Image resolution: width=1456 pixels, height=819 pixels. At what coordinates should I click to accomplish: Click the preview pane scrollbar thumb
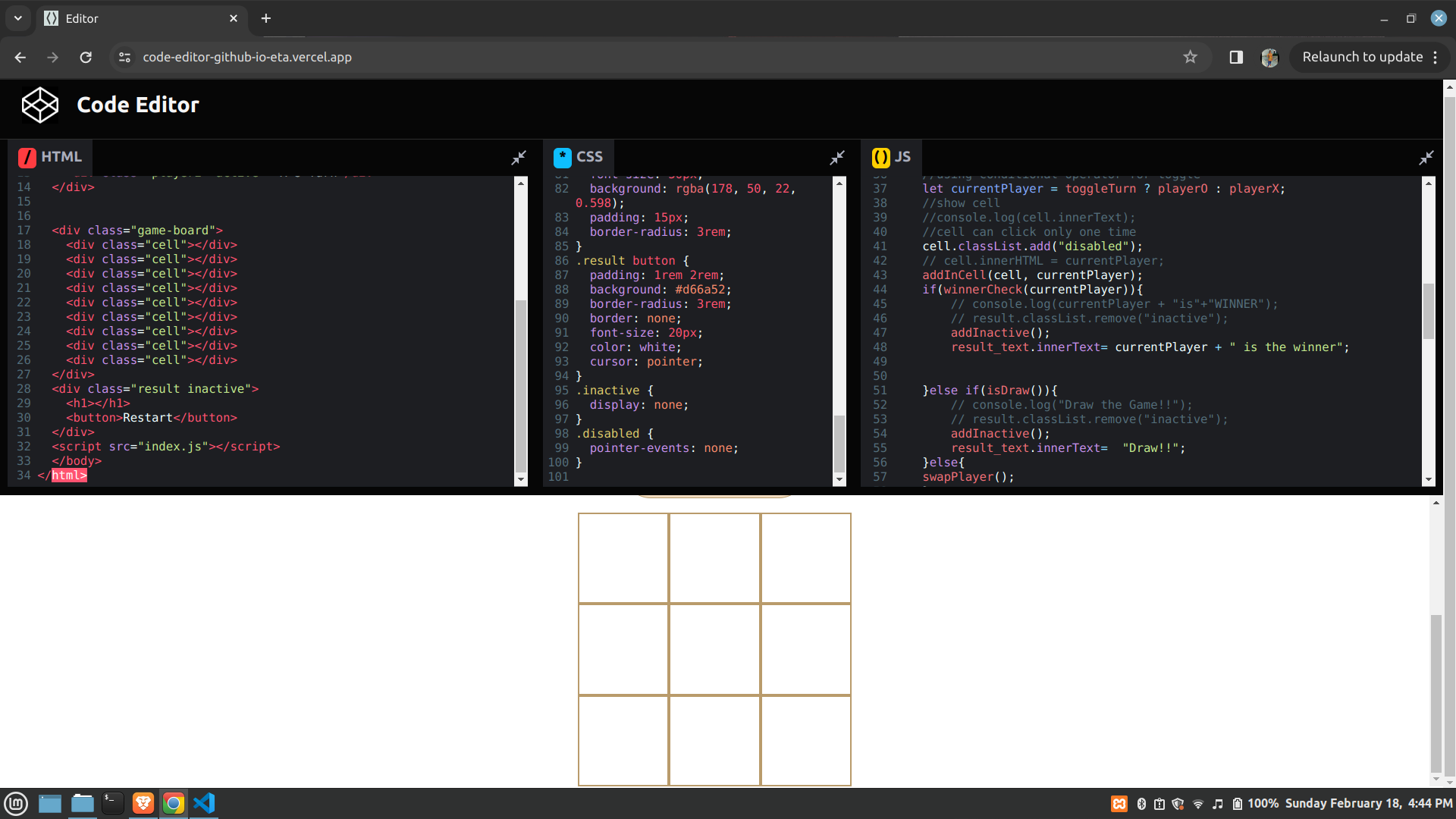click(x=1436, y=694)
